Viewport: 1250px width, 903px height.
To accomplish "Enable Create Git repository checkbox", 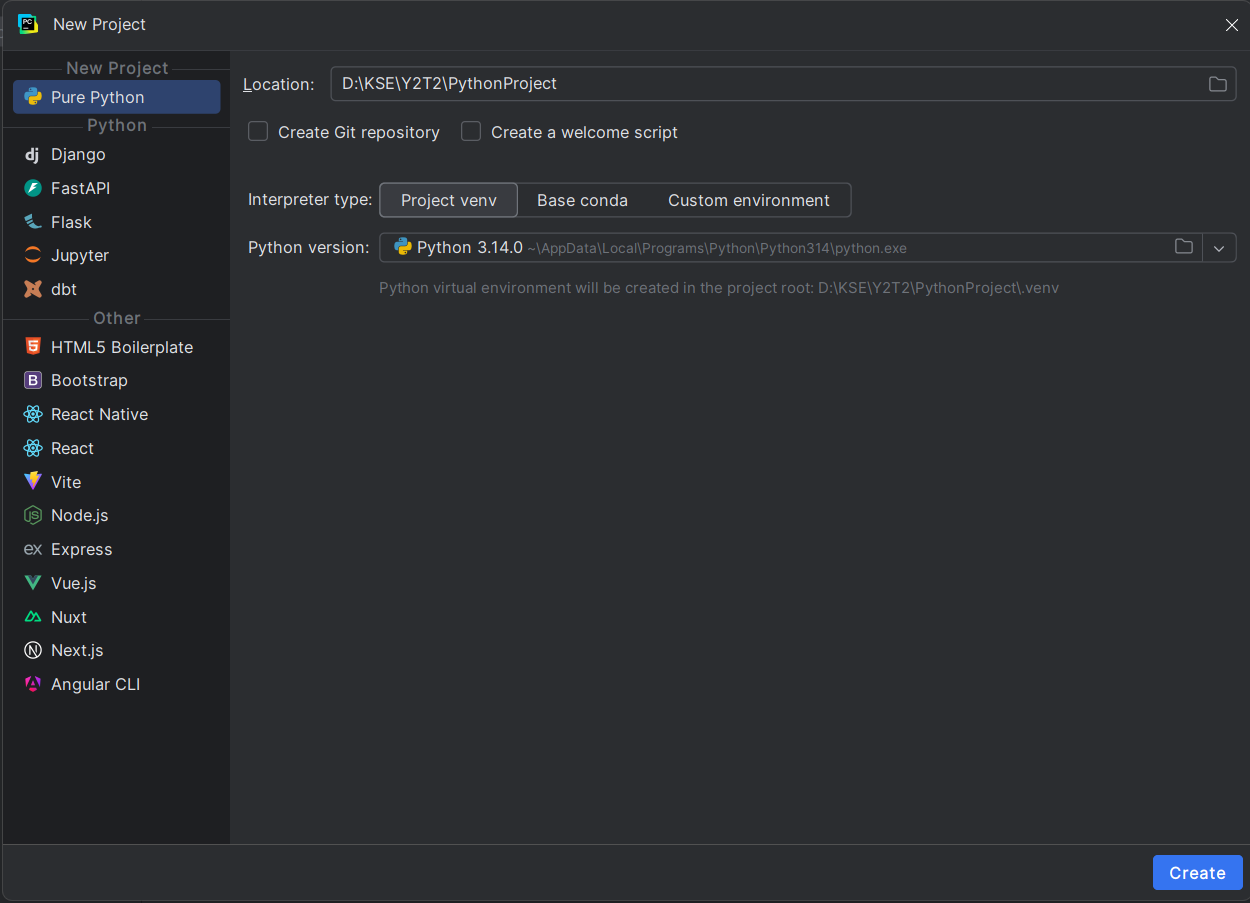I will coord(258,132).
